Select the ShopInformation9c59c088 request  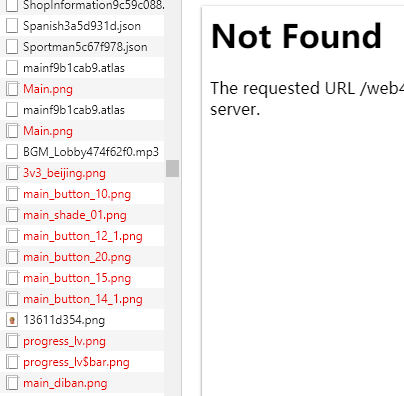click(x=82, y=6)
